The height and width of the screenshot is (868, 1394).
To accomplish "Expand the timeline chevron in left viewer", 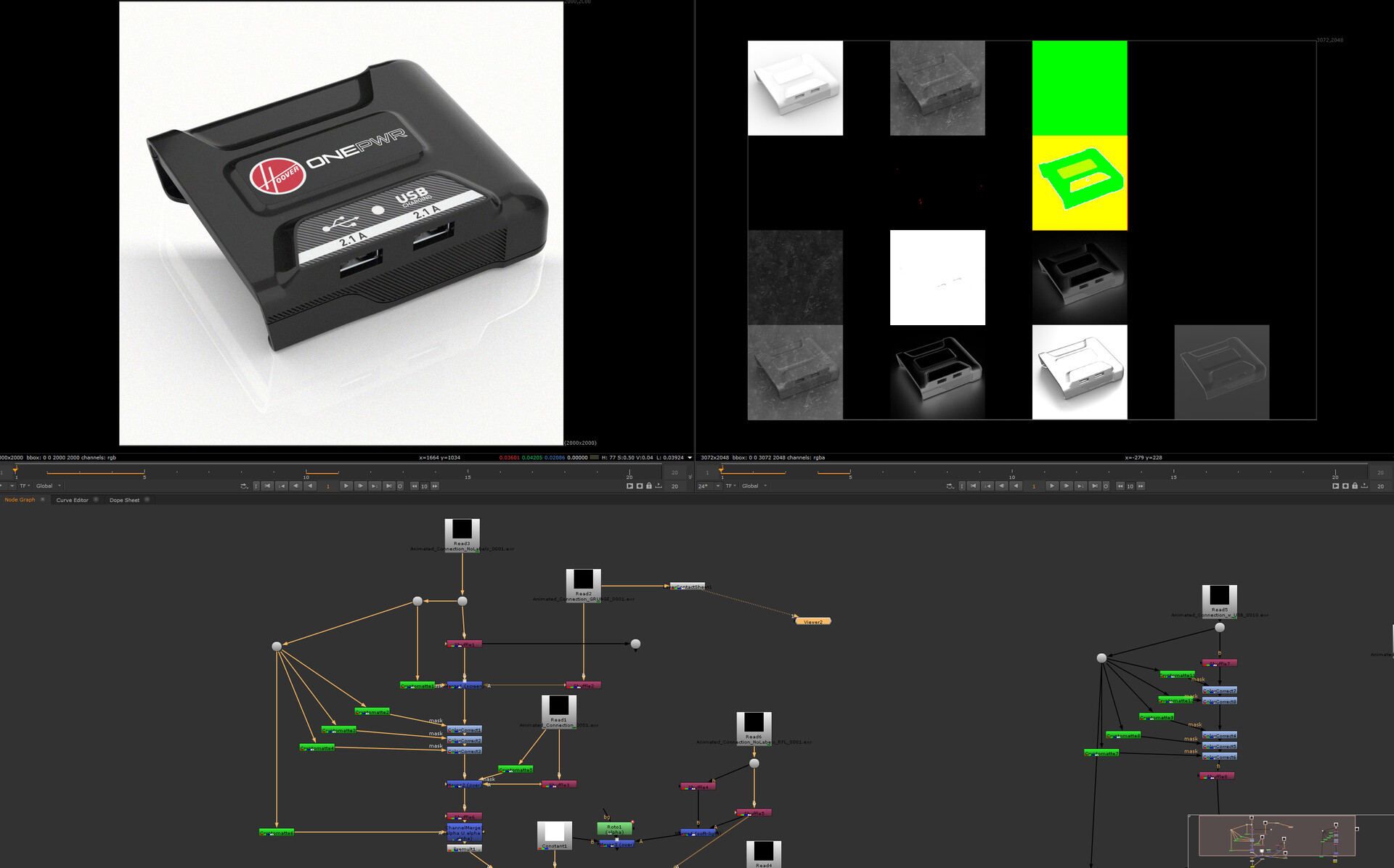I will pyautogui.click(x=690, y=477).
